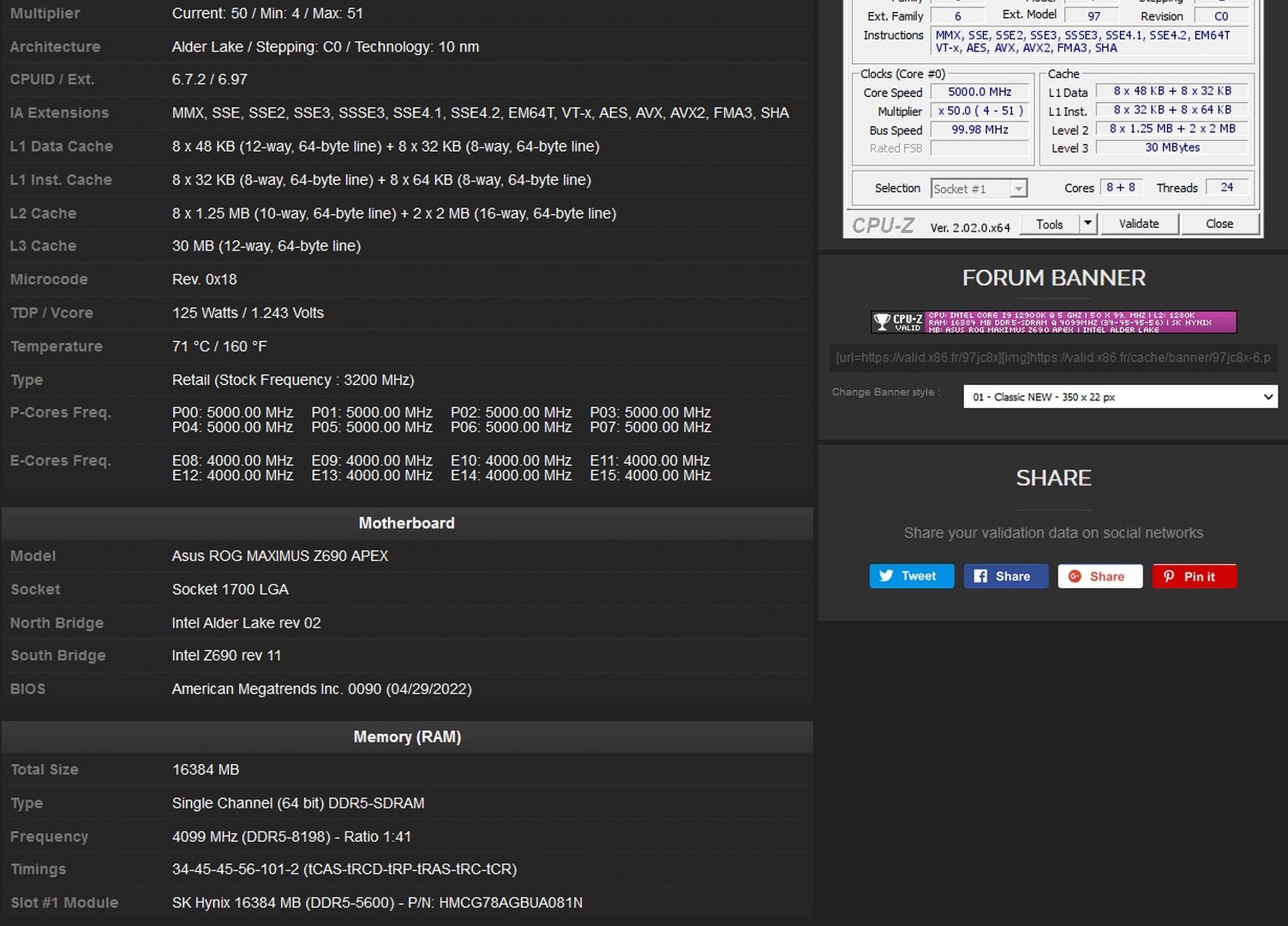The height and width of the screenshot is (926, 1288).
Task: Click 'Single Channel (64 bit) DDR5-SDRAM' text
Action: 298,803
